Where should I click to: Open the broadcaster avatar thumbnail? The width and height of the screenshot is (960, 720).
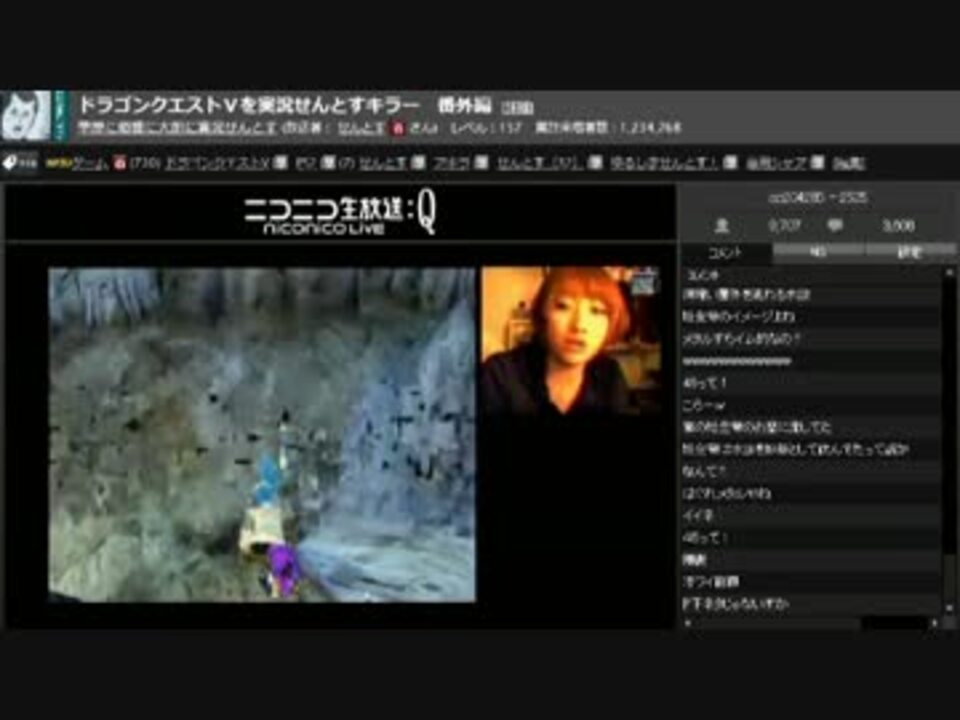[x=26, y=116]
